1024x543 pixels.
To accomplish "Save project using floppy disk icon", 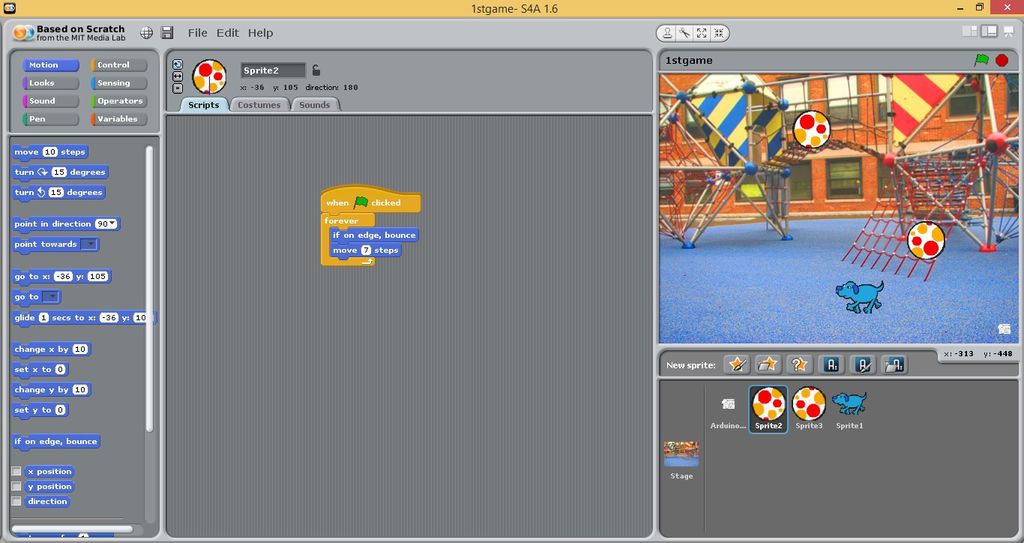I will click(167, 33).
